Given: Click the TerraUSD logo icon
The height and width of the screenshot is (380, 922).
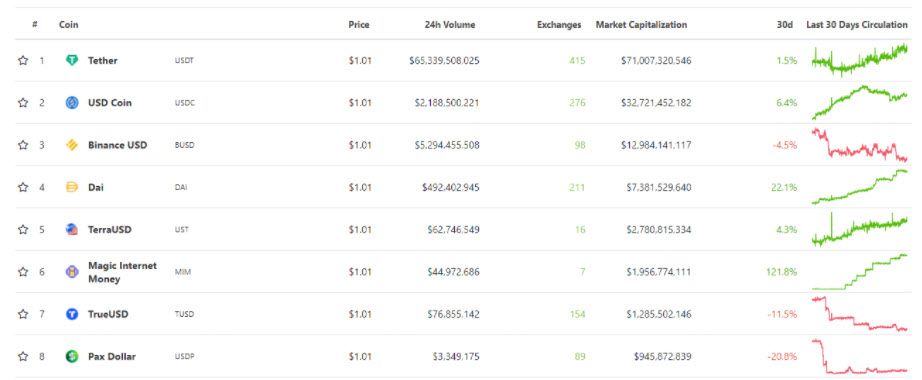Looking at the screenshot, I should point(72,229).
